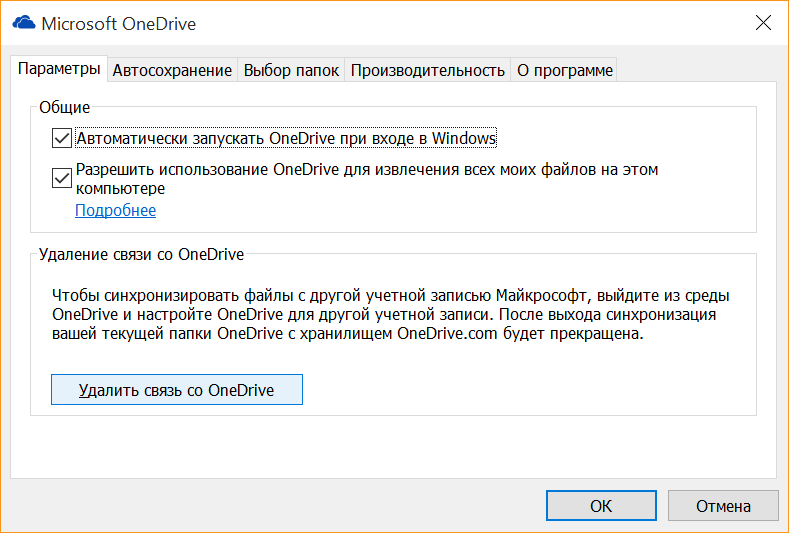Viewport: 789px width, 533px height.
Task: Open the О программе tab
Action: pyautogui.click(x=564, y=70)
